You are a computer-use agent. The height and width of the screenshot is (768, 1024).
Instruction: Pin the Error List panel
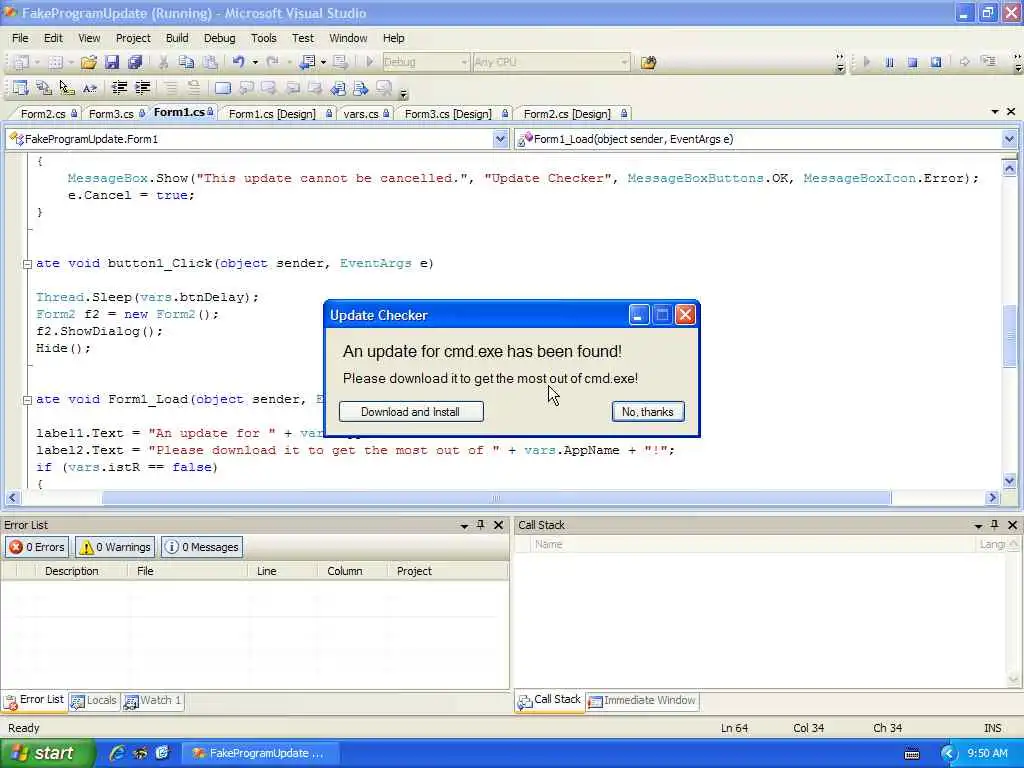coord(481,524)
